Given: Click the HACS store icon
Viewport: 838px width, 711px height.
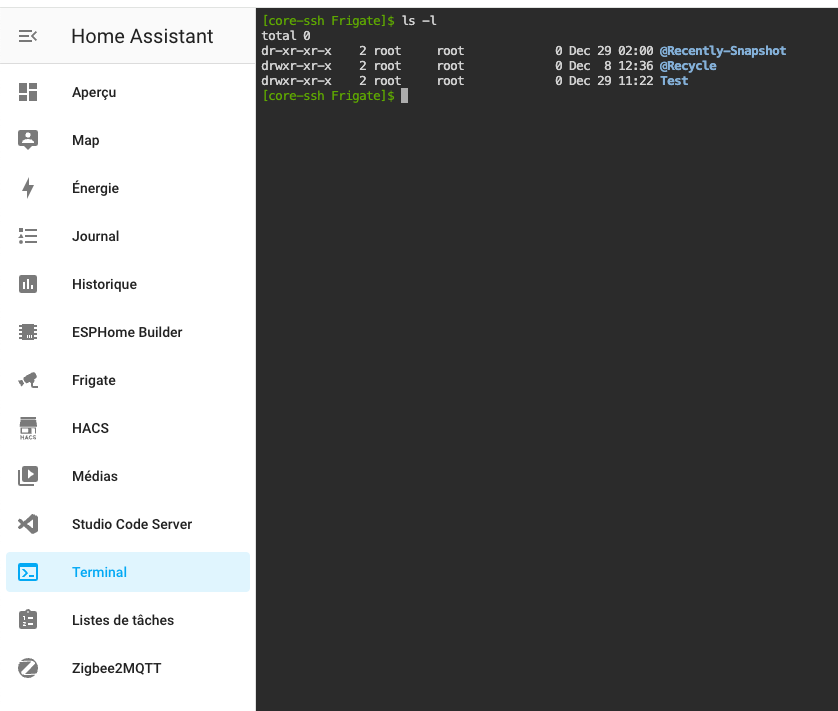Looking at the screenshot, I should click(28, 428).
